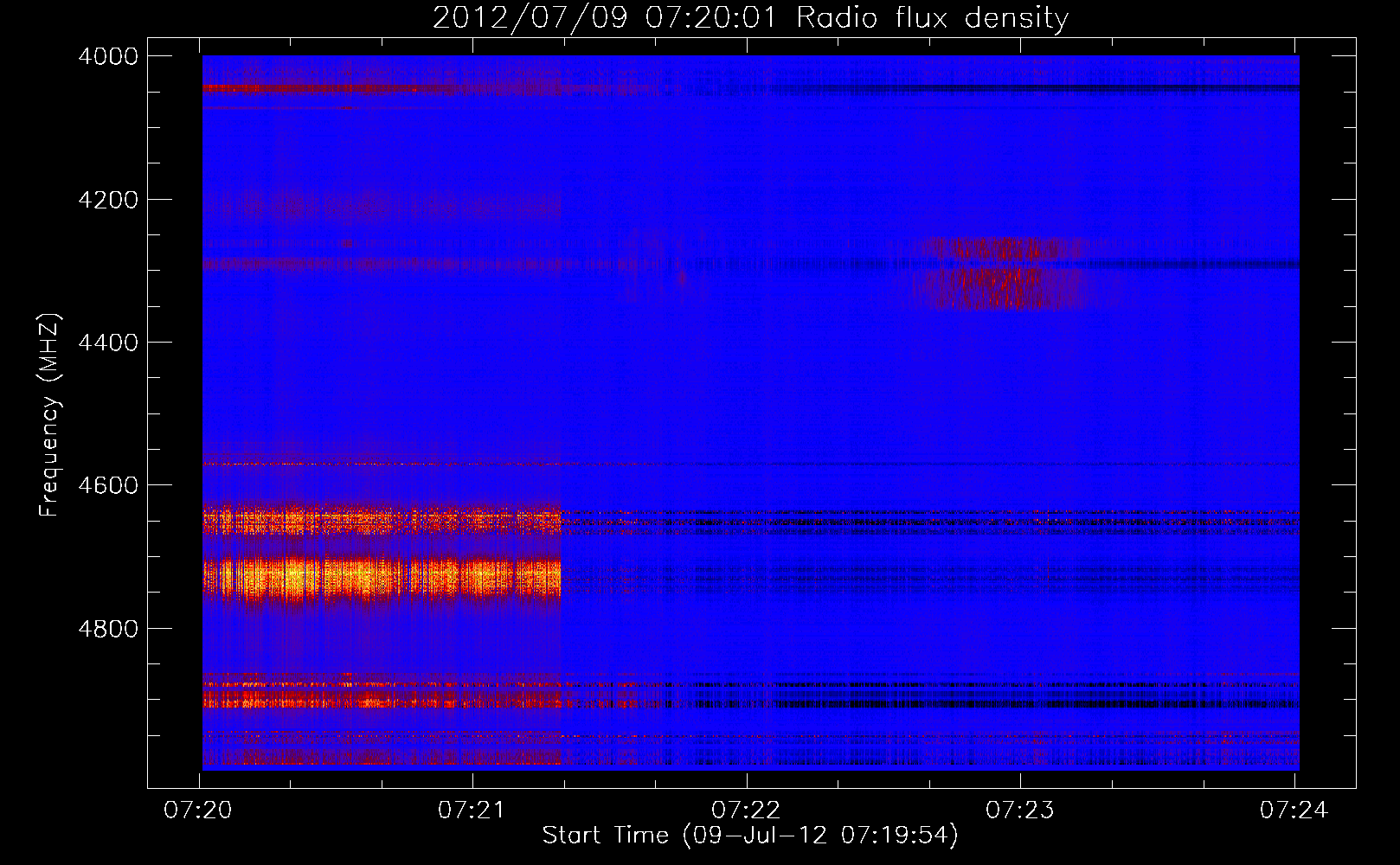The width and height of the screenshot is (1400, 865).
Task: Click the 4400 frequency tick label
Action: 108,343
